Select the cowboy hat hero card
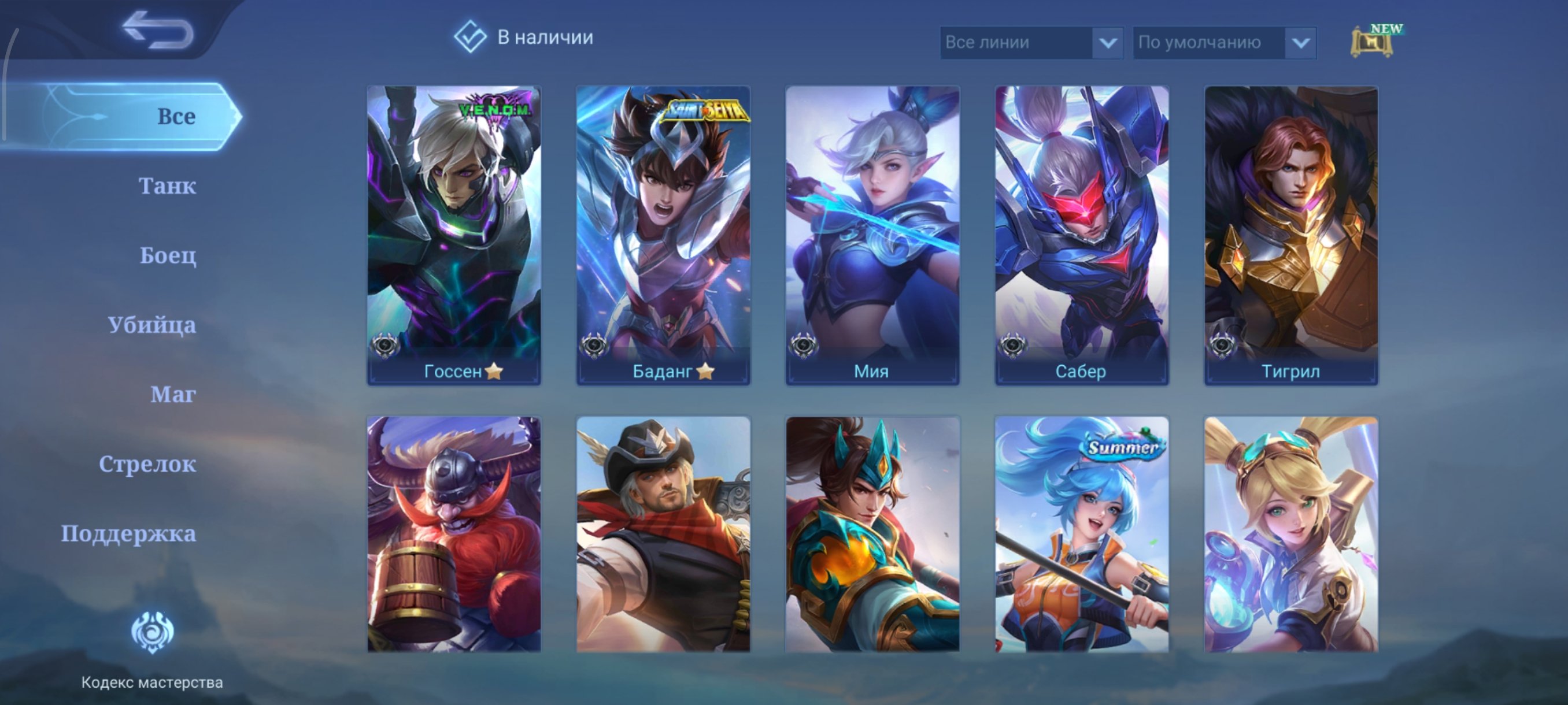Image resolution: width=1568 pixels, height=705 pixels. [663, 534]
